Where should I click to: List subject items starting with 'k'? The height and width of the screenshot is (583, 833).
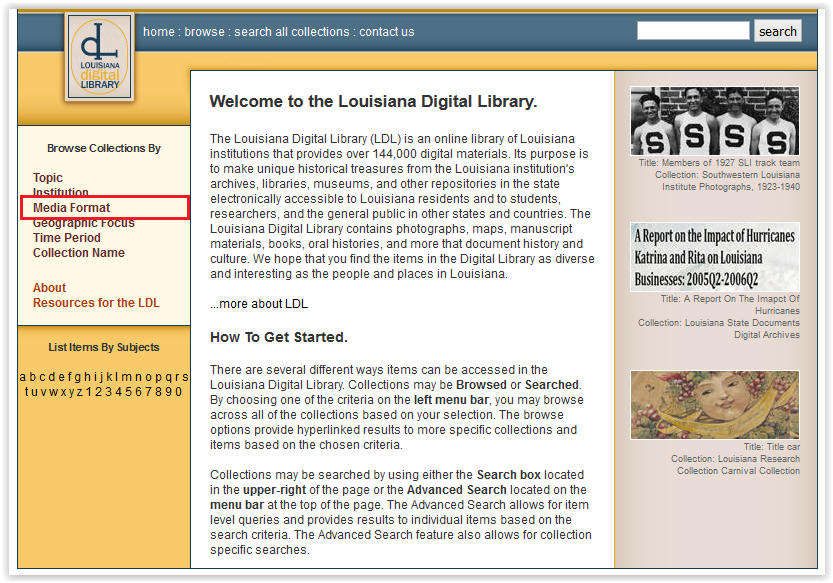pos(109,377)
